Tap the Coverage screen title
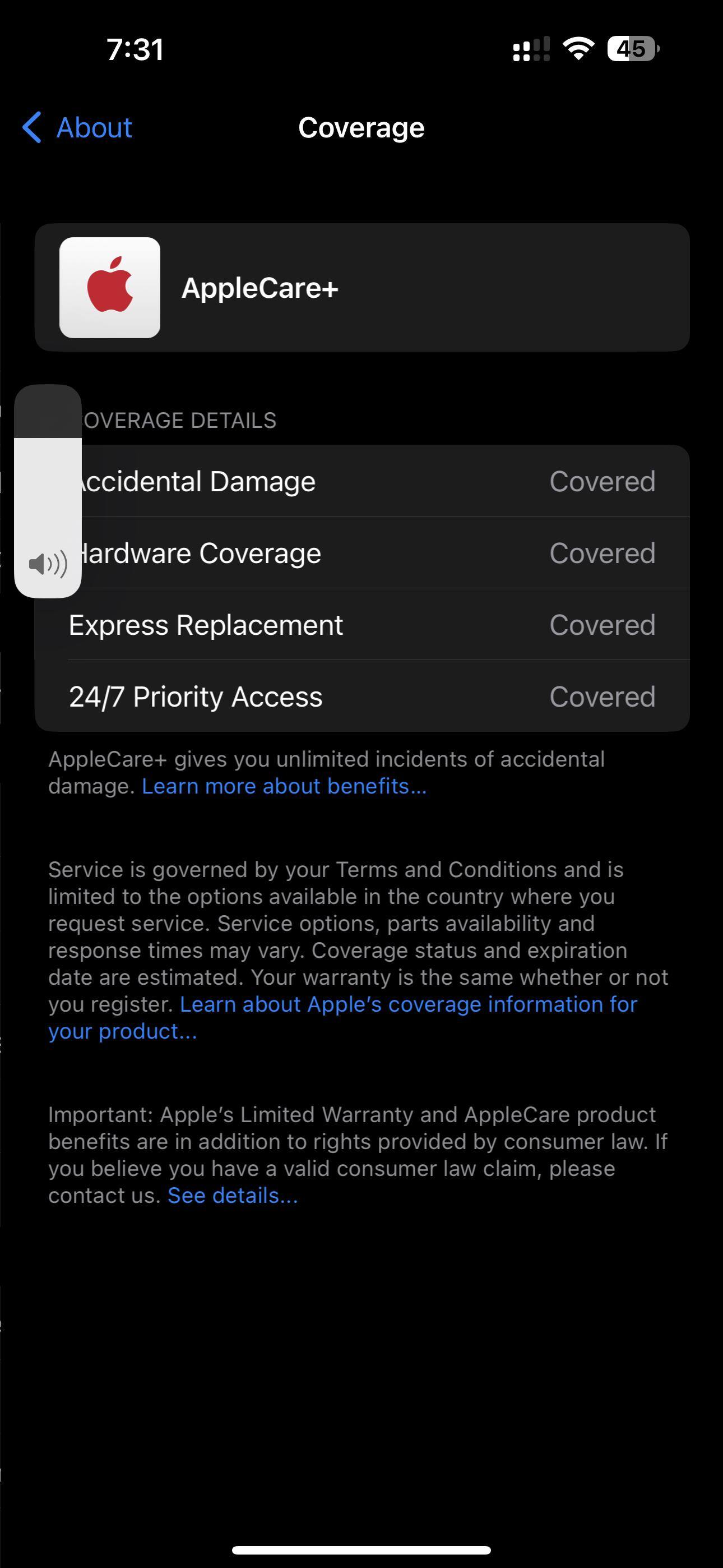 (361, 128)
